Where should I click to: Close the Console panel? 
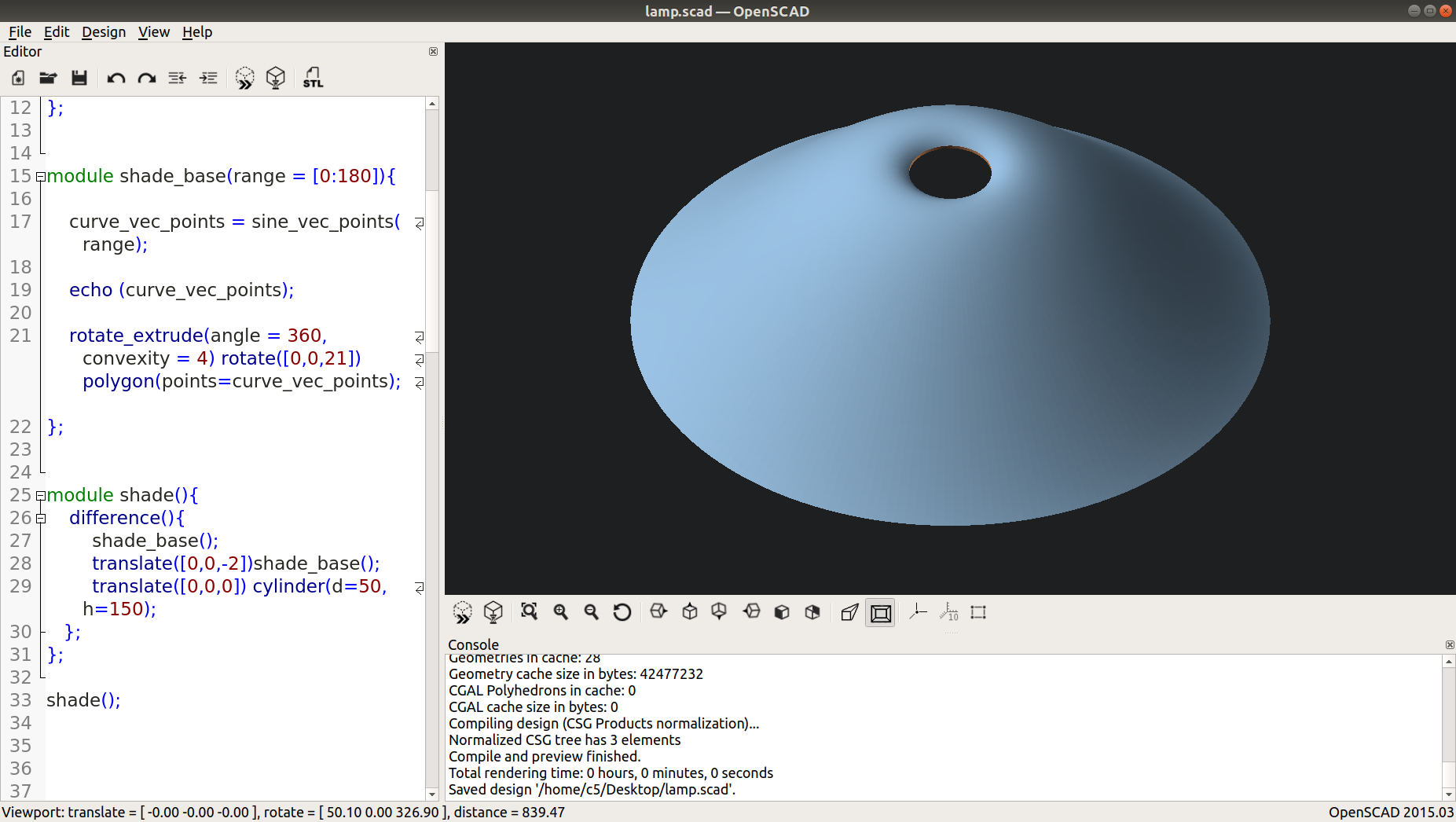[1449, 644]
